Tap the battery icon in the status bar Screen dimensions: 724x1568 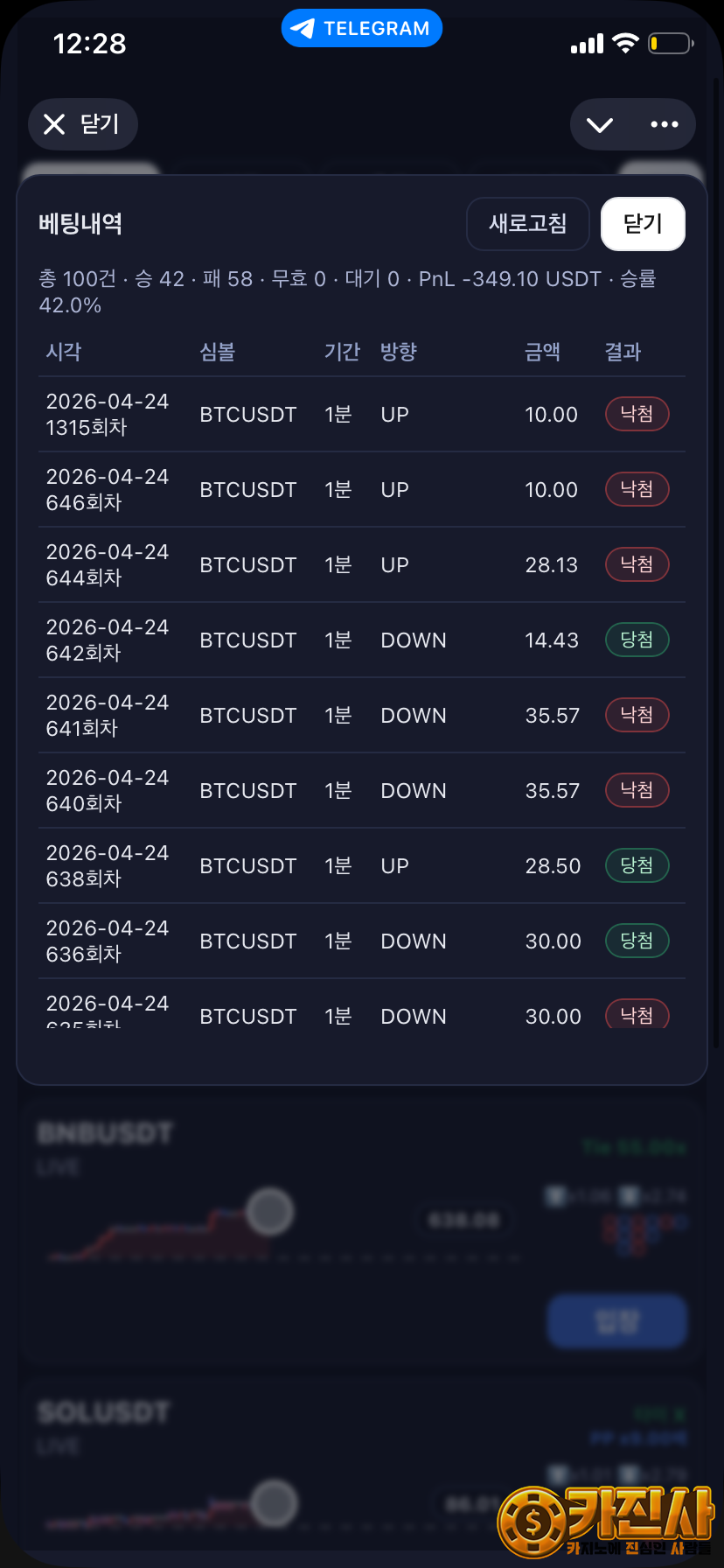(670, 43)
